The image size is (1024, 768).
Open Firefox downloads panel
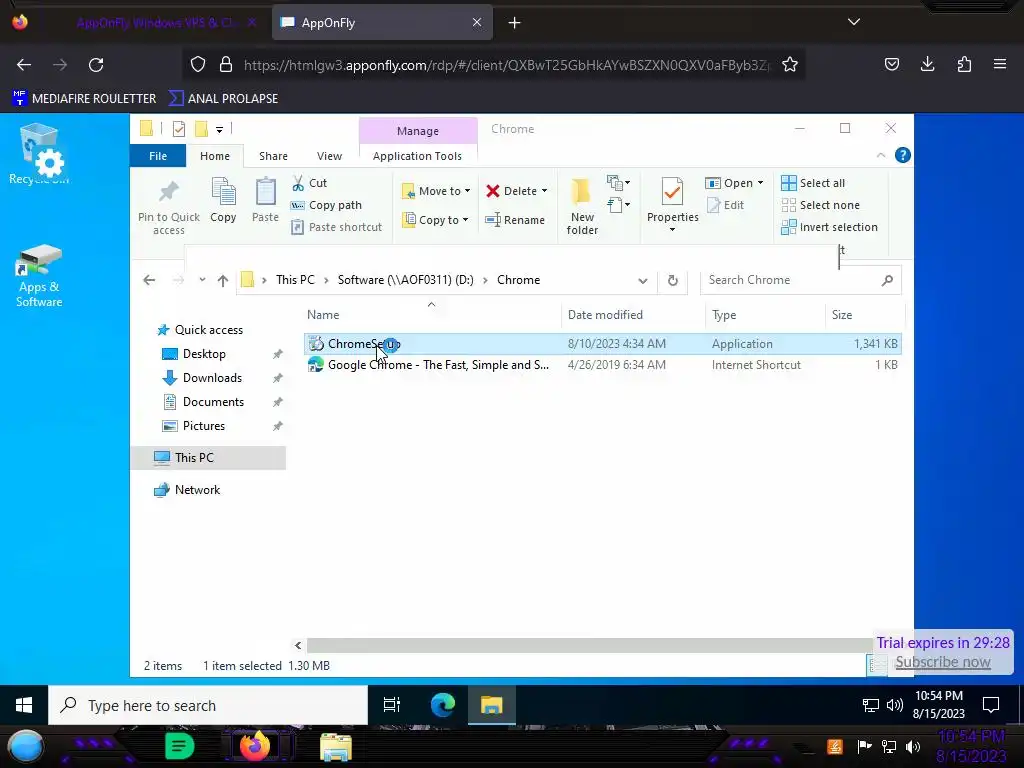[x=927, y=64]
